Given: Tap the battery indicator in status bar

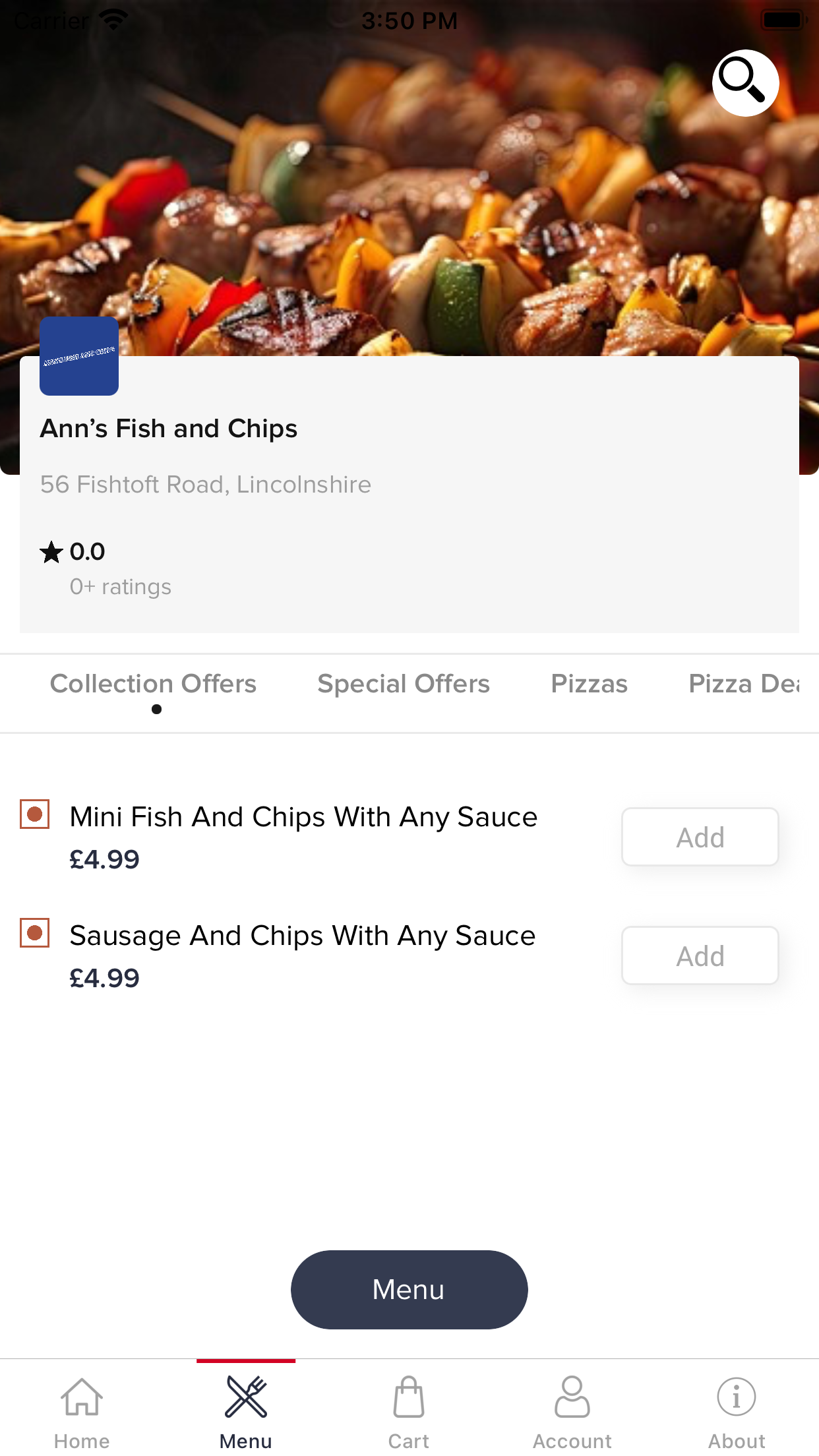Looking at the screenshot, I should click(783, 20).
